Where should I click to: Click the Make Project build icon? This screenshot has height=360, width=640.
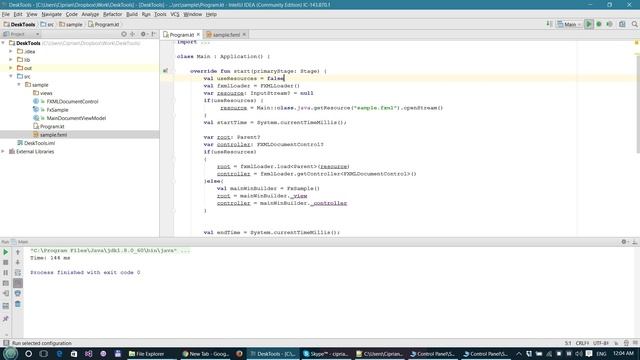click(x=549, y=24)
